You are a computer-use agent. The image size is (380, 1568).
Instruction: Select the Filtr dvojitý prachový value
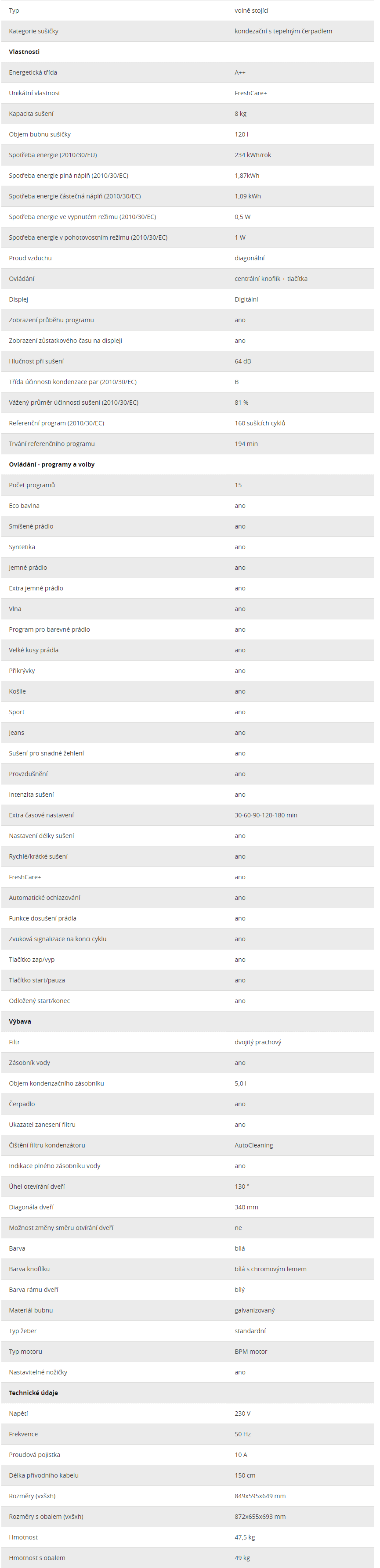coord(258,1042)
